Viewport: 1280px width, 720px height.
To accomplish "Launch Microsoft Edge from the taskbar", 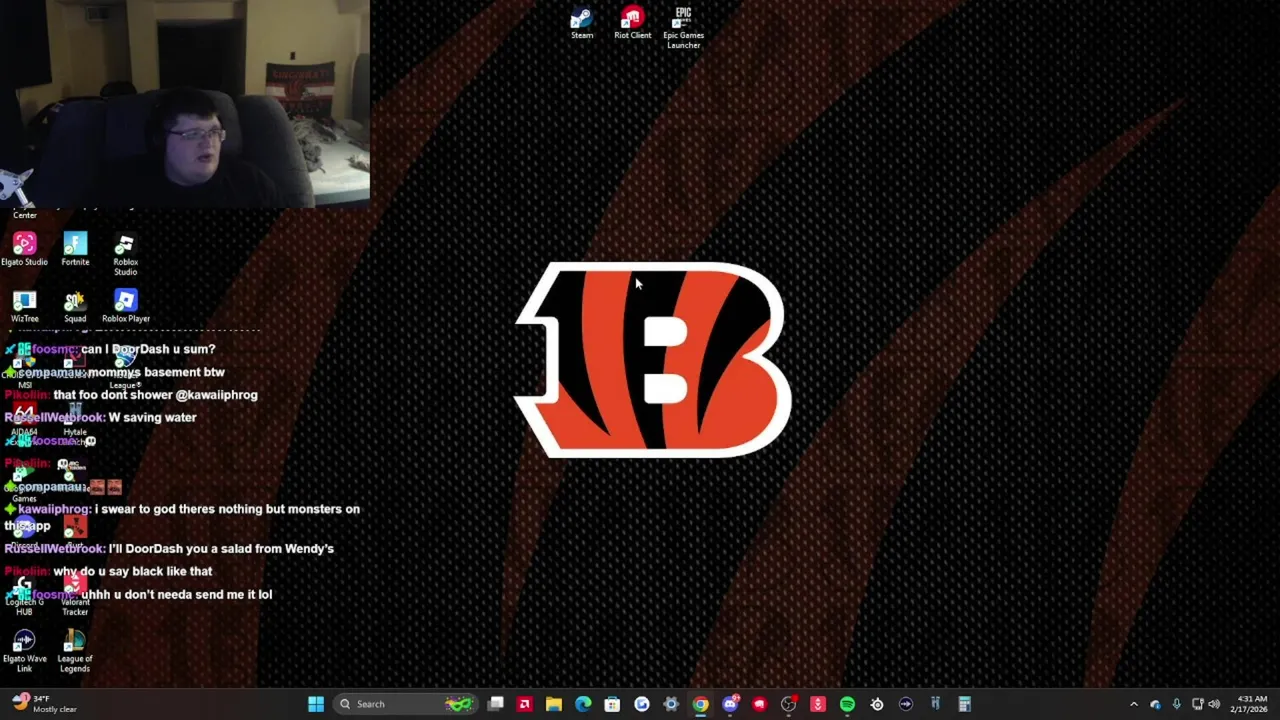I will (583, 704).
